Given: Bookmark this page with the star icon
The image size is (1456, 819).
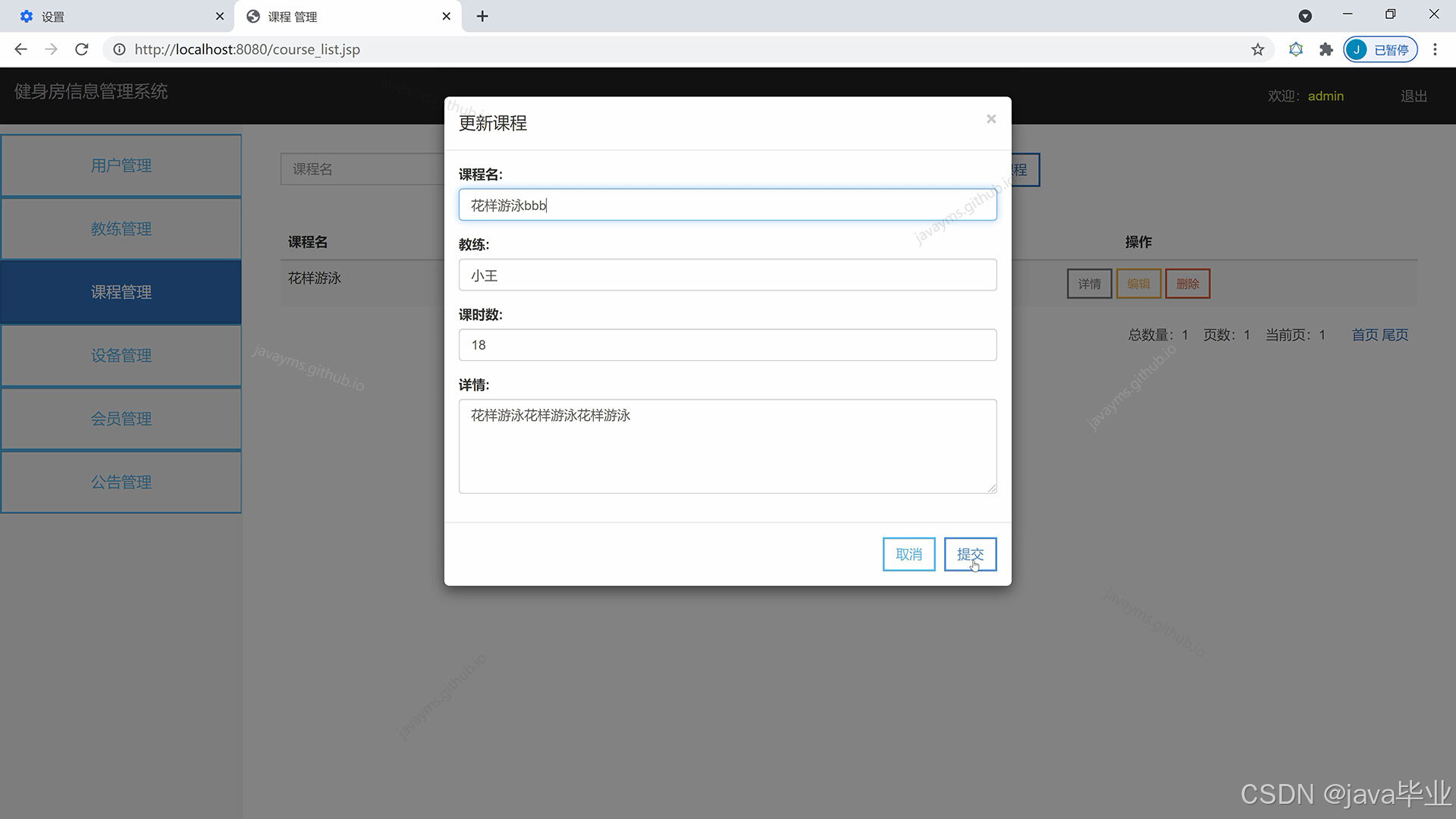Looking at the screenshot, I should (x=1257, y=49).
